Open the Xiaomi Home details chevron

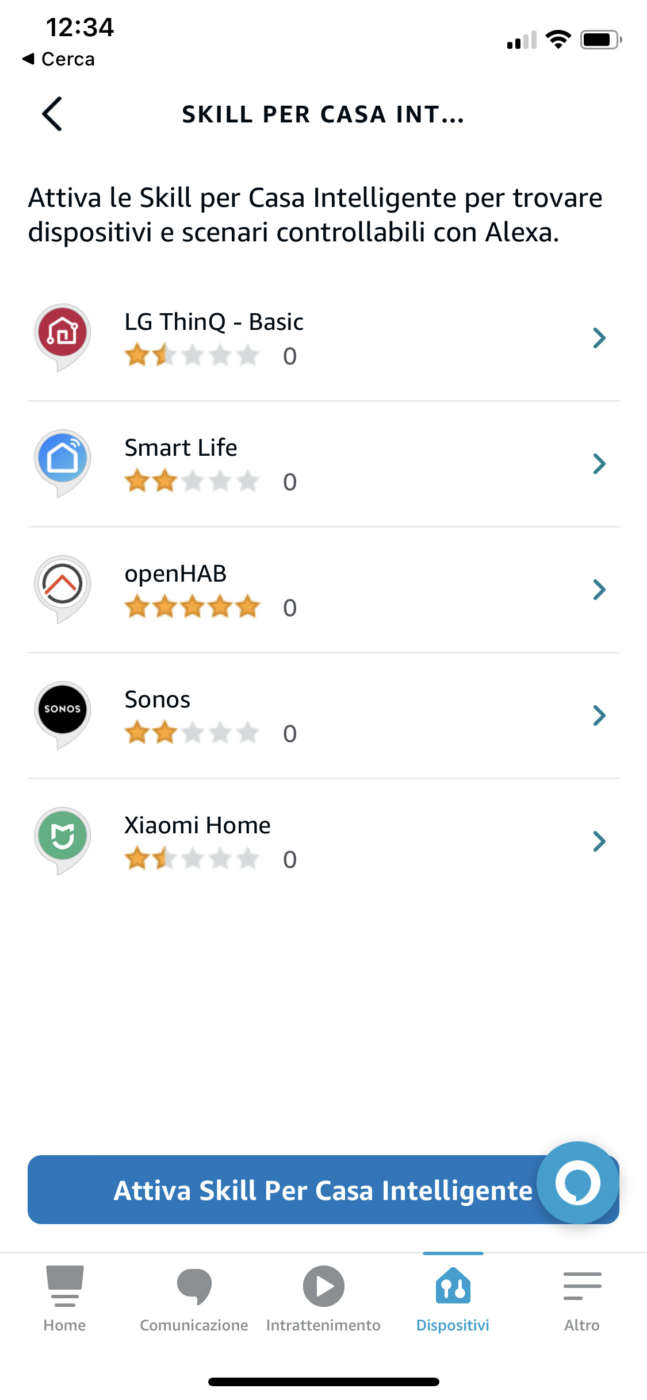598,841
